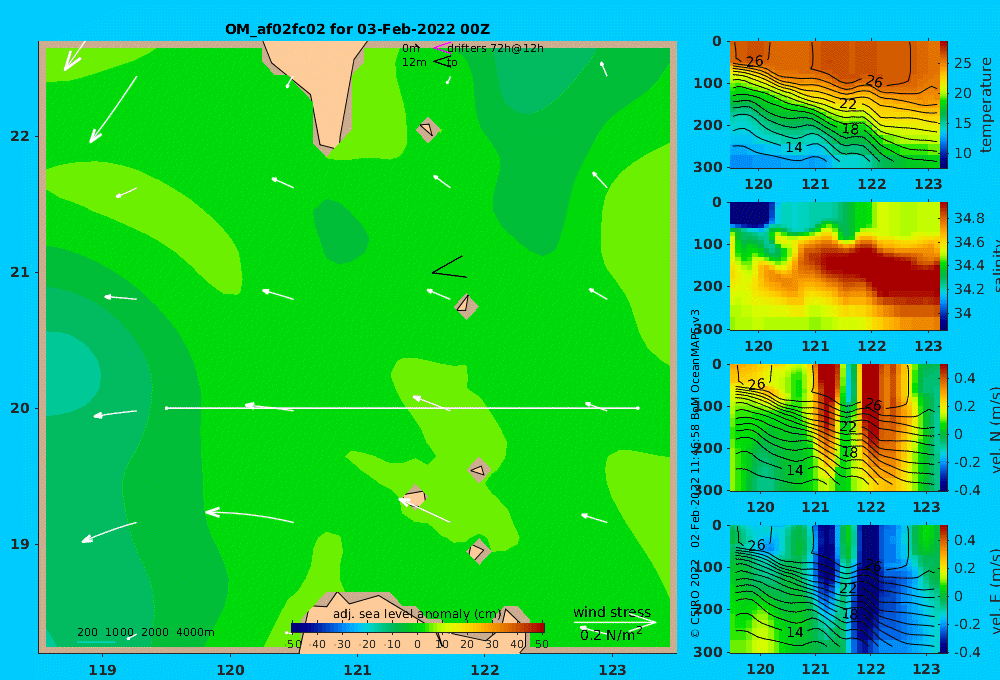Click the CSIRO OceanMAPS copyright text
Image resolution: width=1000 pixels, height=680 pixels.
click(695, 473)
